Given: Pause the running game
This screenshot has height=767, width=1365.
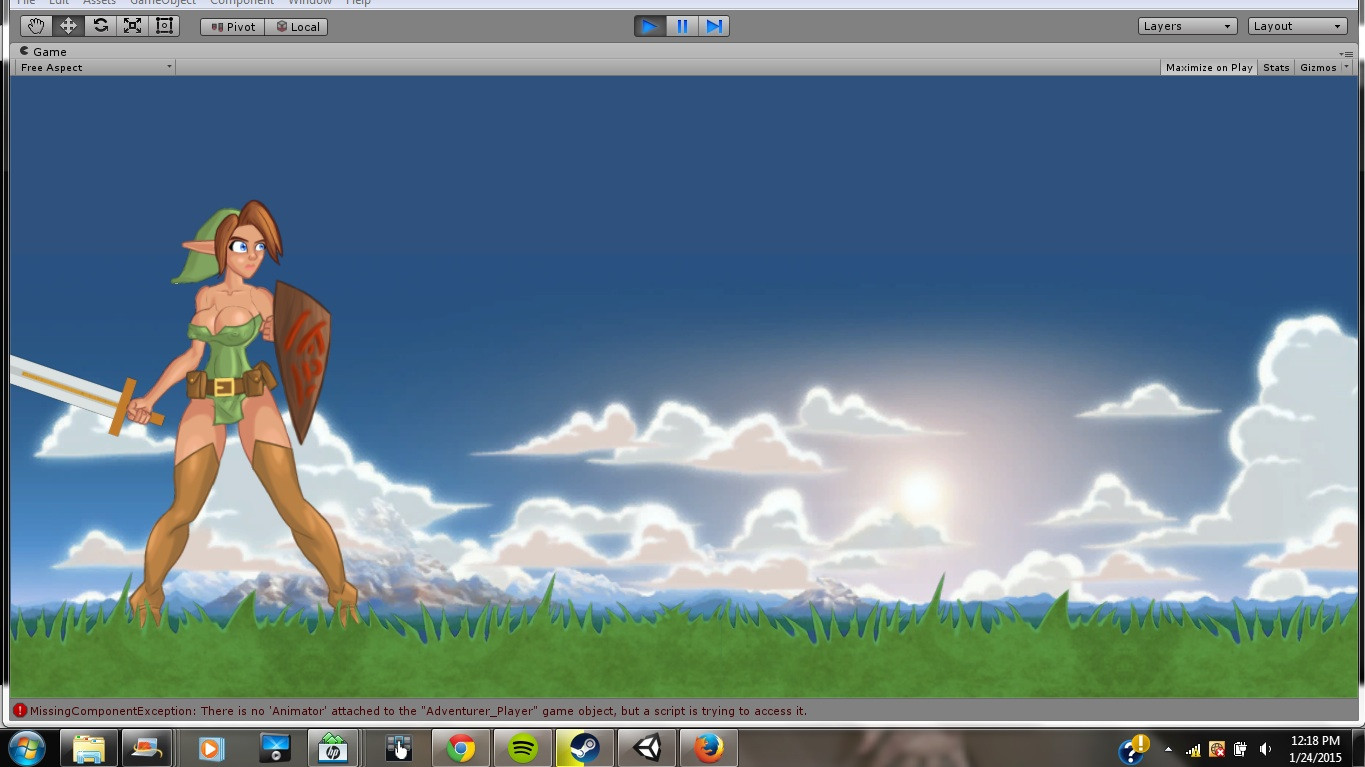Looking at the screenshot, I should click(682, 26).
